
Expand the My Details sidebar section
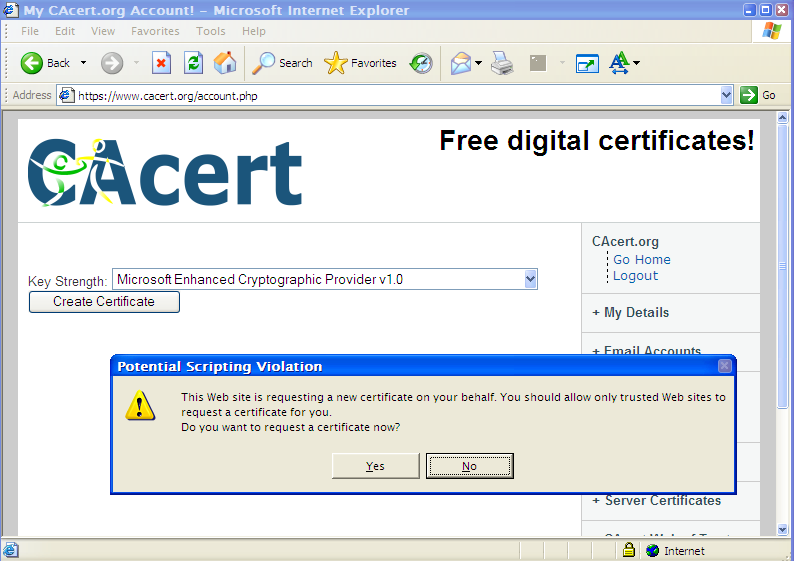636,313
